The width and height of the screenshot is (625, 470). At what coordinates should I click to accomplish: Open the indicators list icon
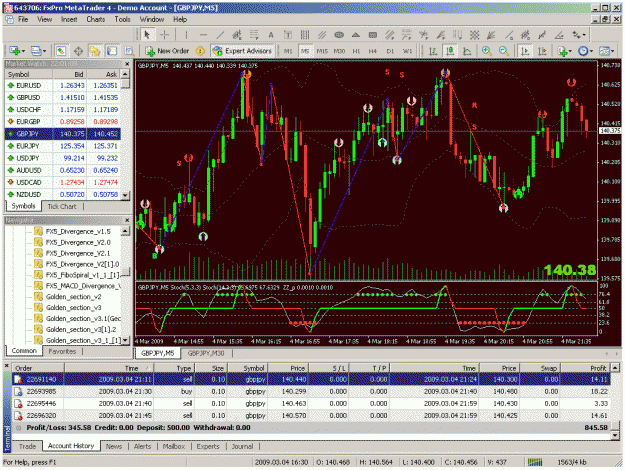[562, 51]
